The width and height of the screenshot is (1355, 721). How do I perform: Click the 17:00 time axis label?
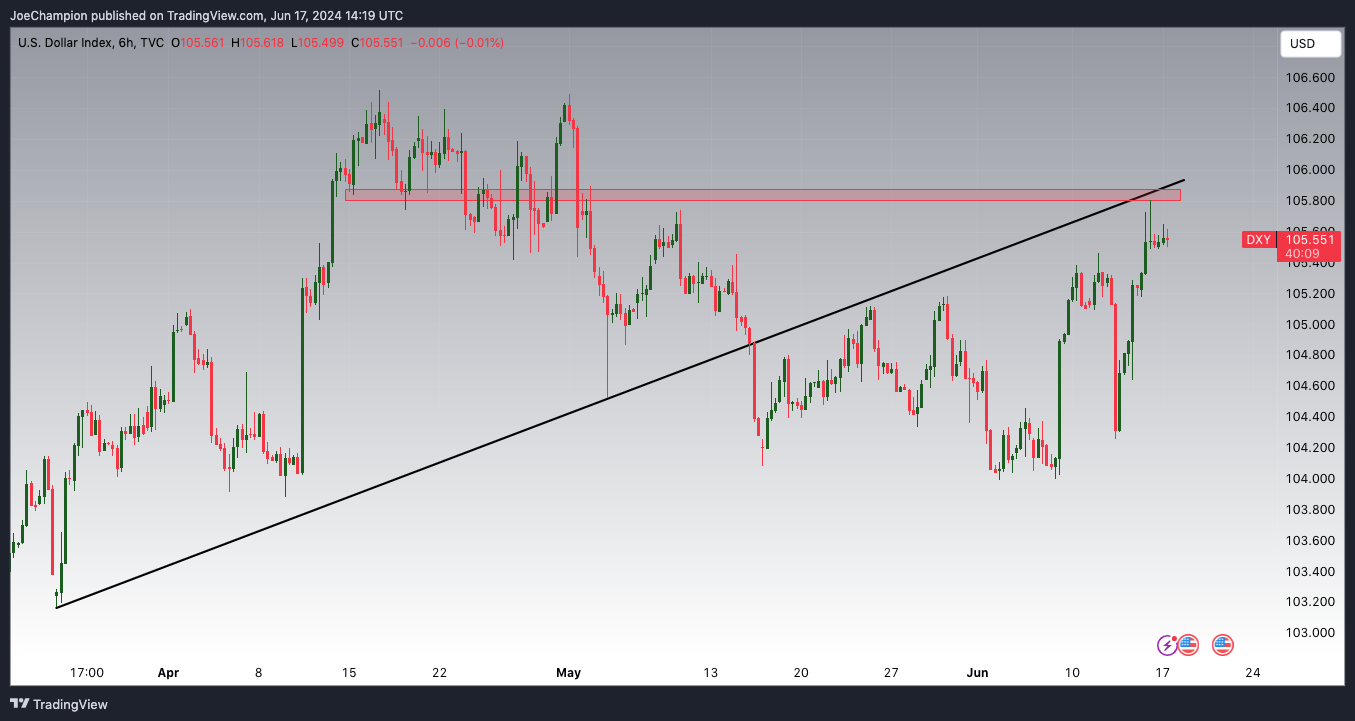tap(87, 673)
